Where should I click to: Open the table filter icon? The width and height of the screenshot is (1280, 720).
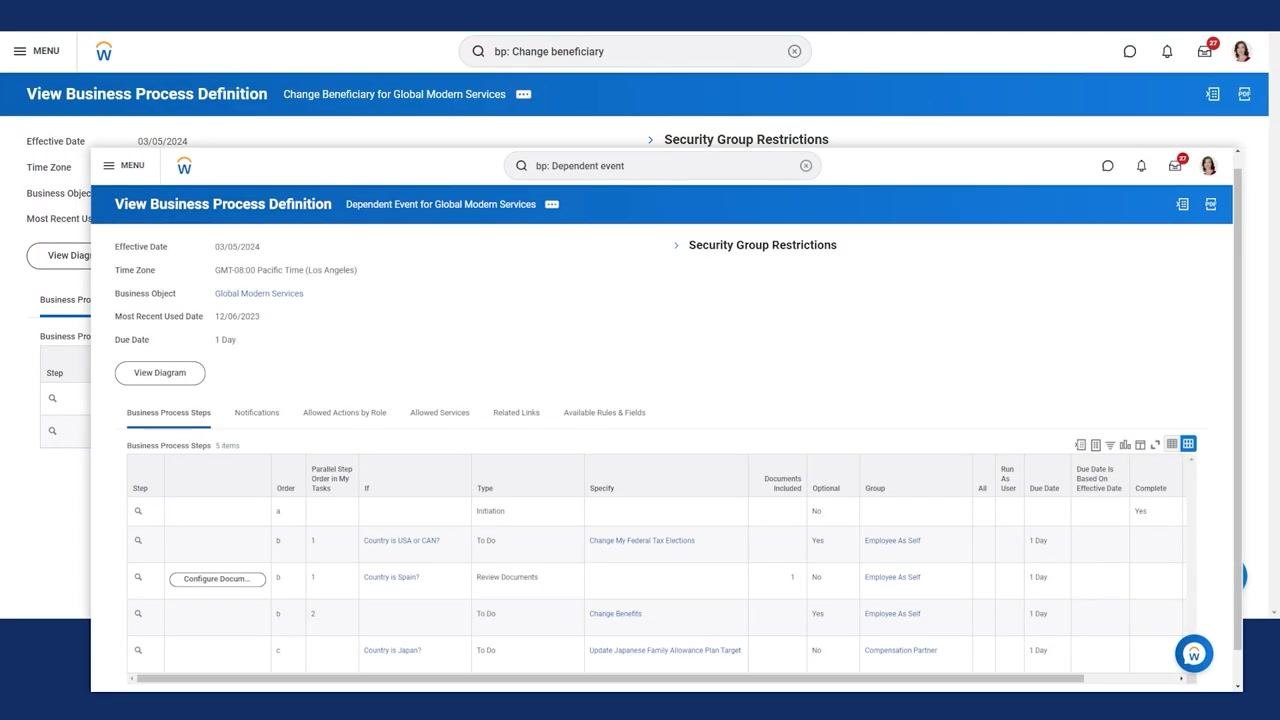[1110, 445]
